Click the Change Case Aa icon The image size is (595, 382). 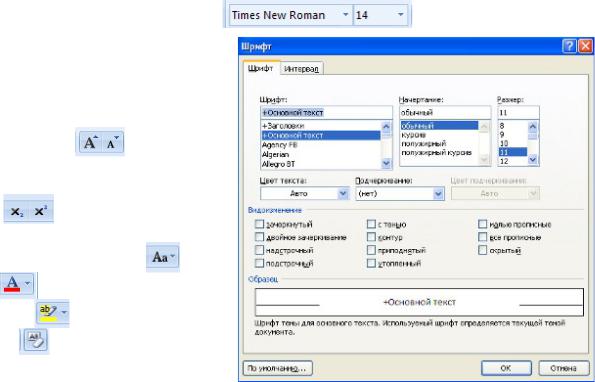pyautogui.click(x=159, y=257)
